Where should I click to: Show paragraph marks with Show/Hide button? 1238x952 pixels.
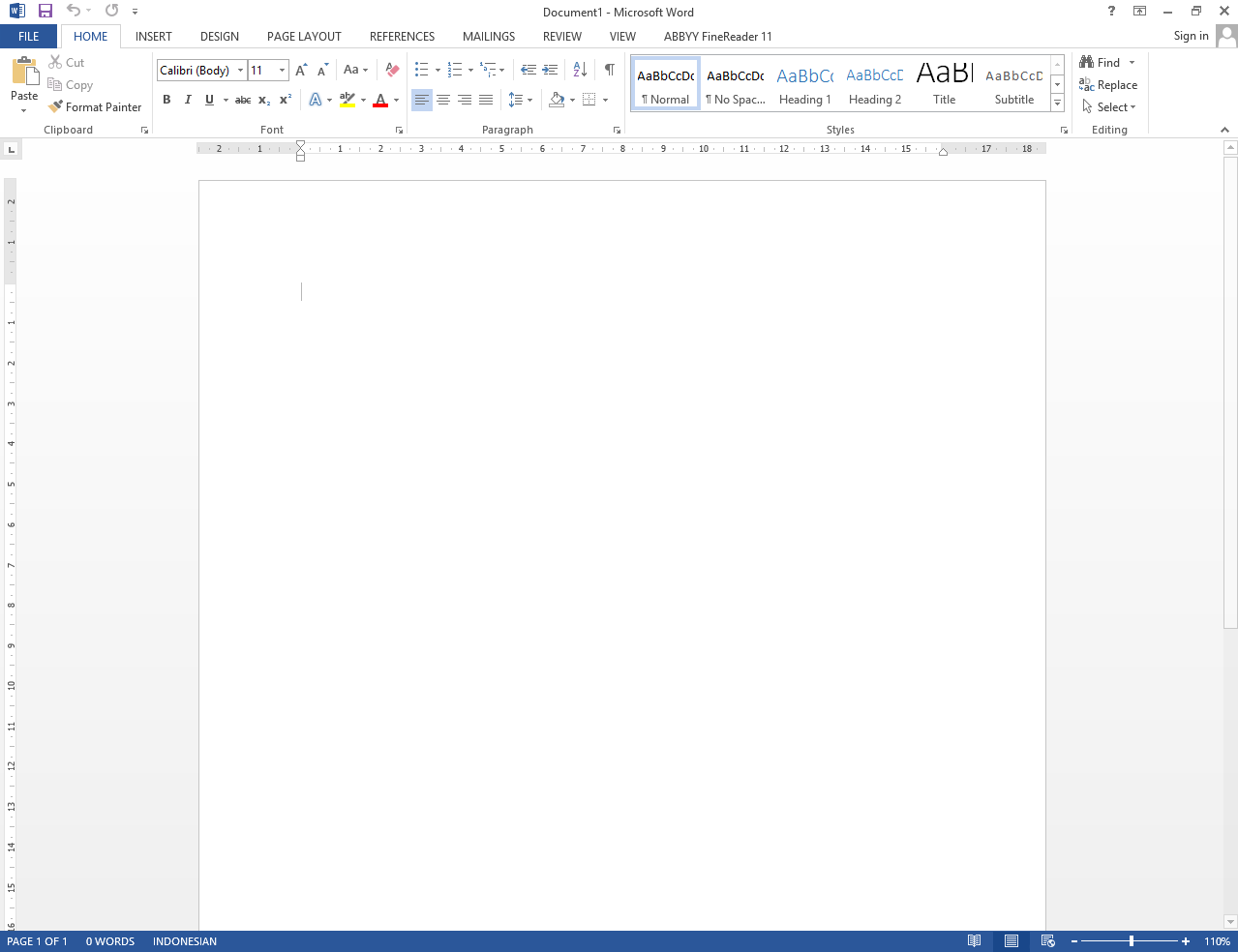609,70
